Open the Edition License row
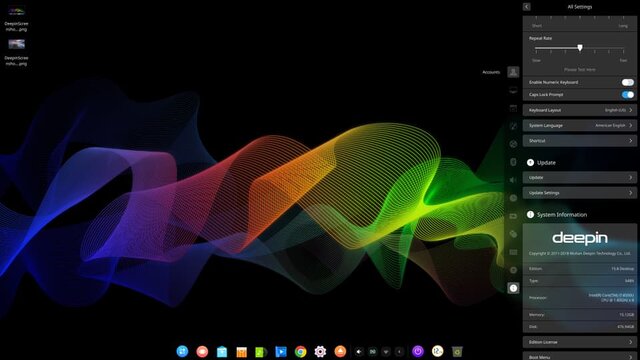The height and width of the screenshot is (360, 640). click(x=580, y=342)
